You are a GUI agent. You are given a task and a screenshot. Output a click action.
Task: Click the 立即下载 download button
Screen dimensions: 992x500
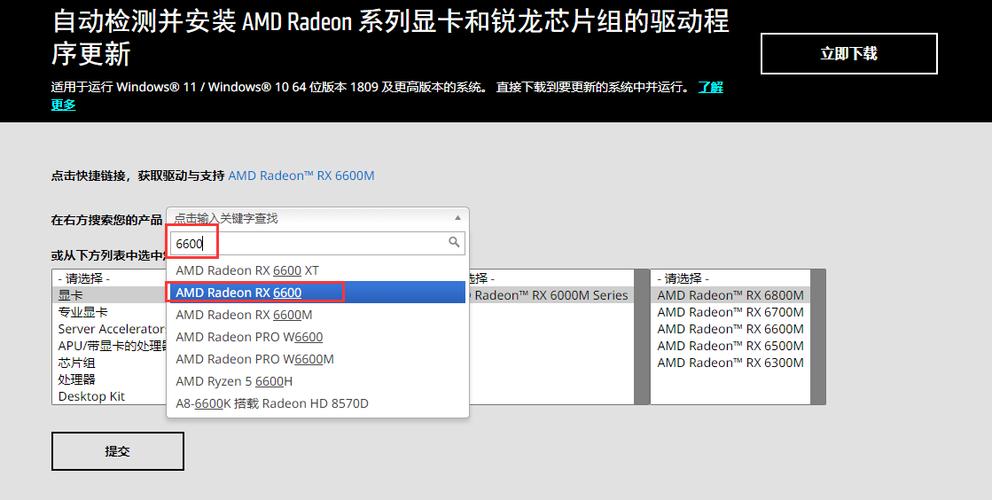(848, 54)
